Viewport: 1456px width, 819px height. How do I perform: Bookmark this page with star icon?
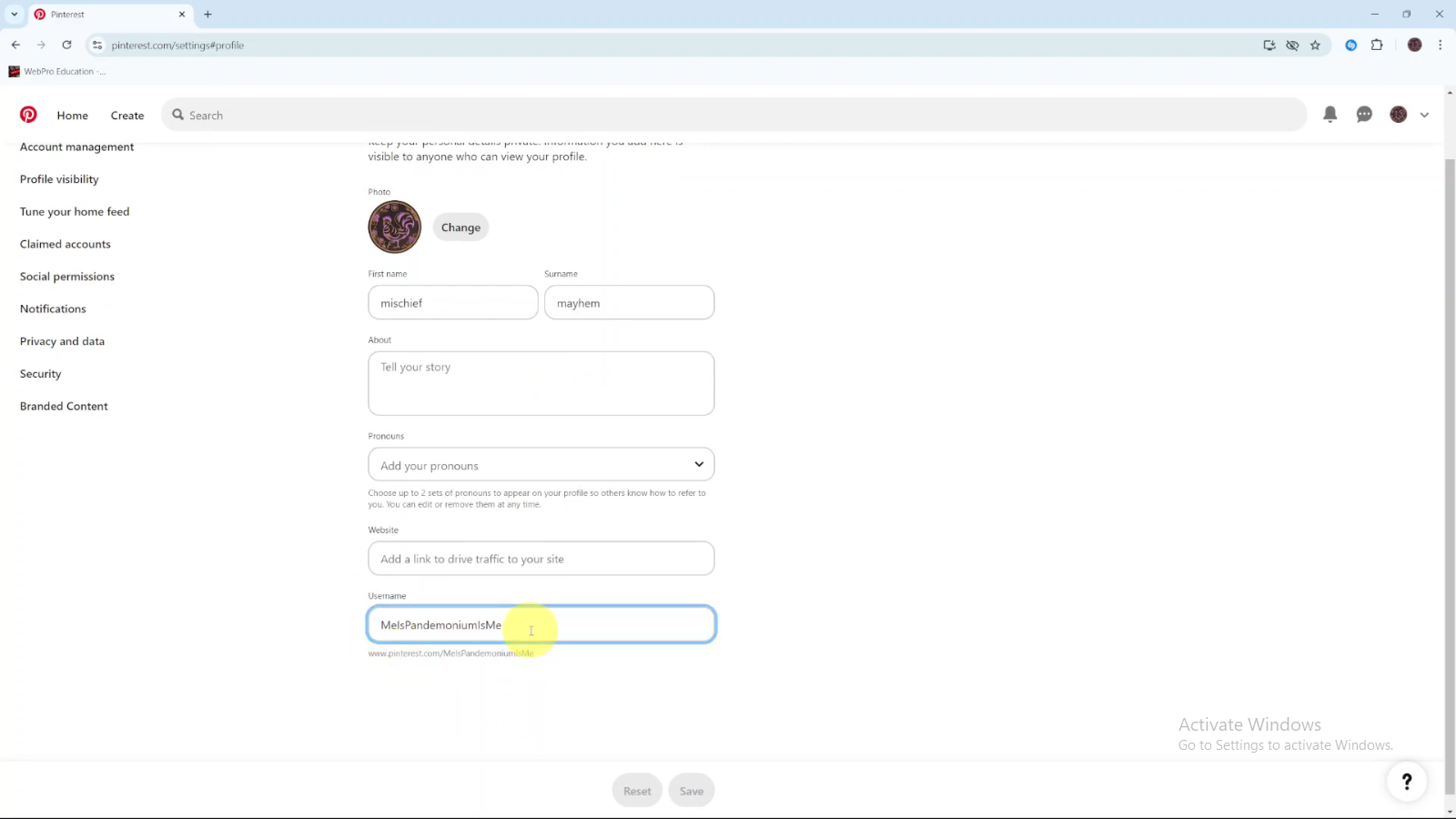coord(1315,45)
